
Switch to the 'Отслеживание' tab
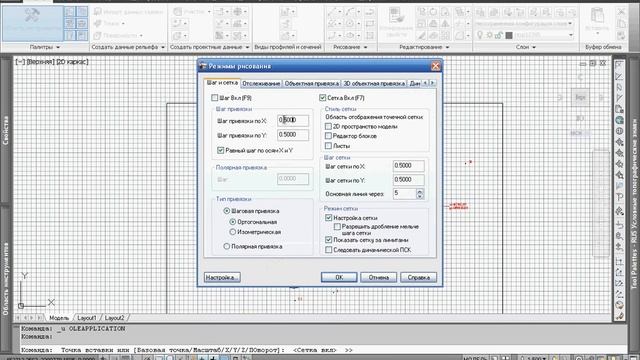click(x=261, y=84)
